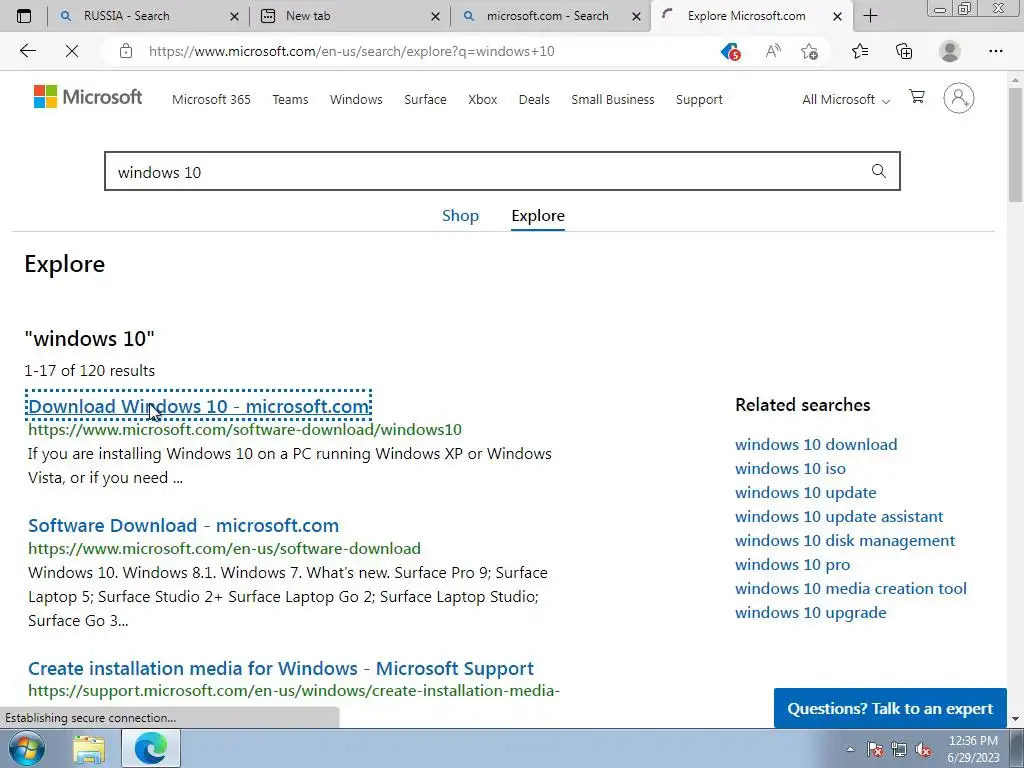Open the Favorites list
The image size is (1024, 768).
[x=860, y=51]
